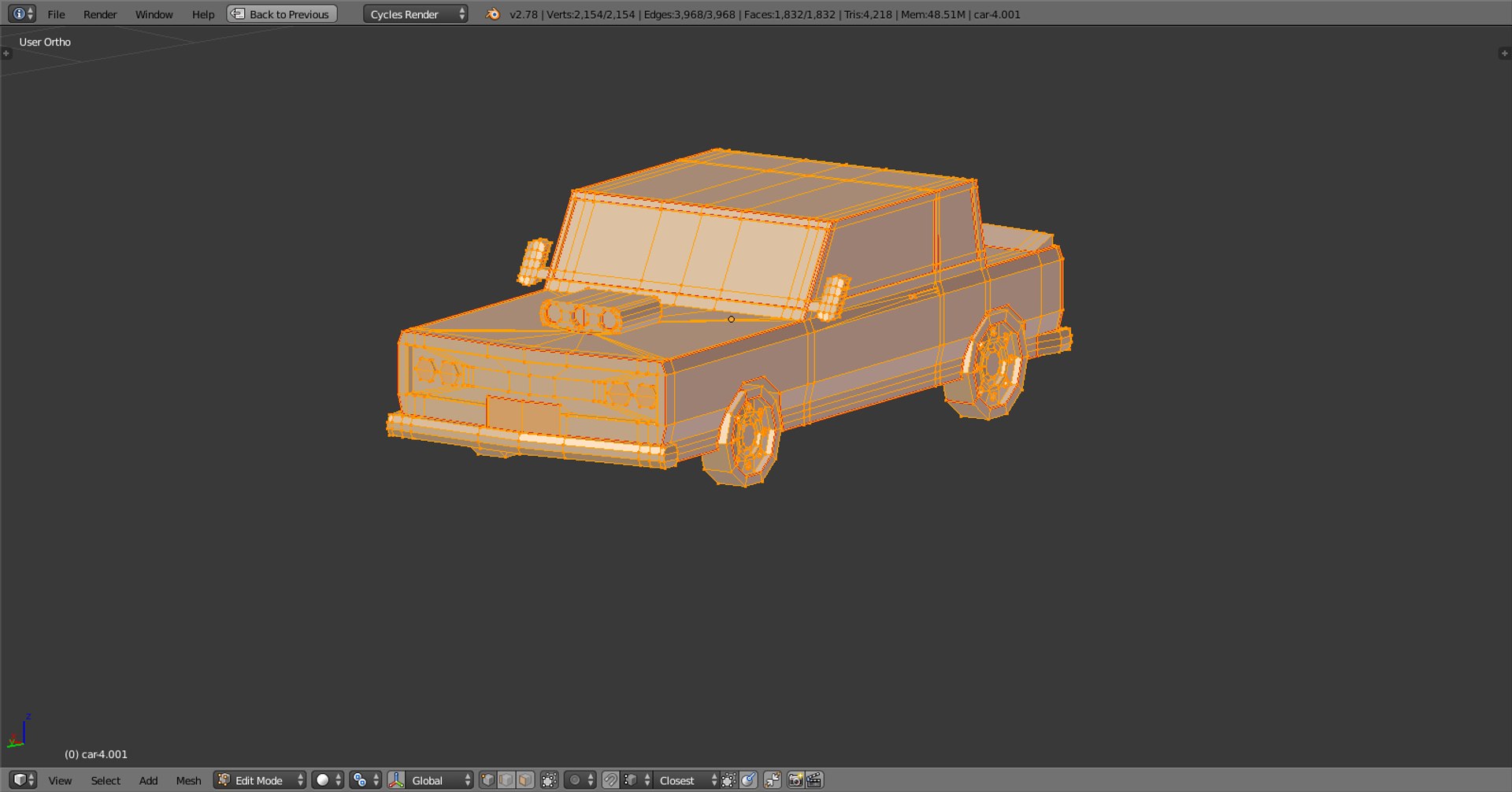Click the "(0) car-4.001" object label
Screen dimensions: 1512x792
(96, 754)
